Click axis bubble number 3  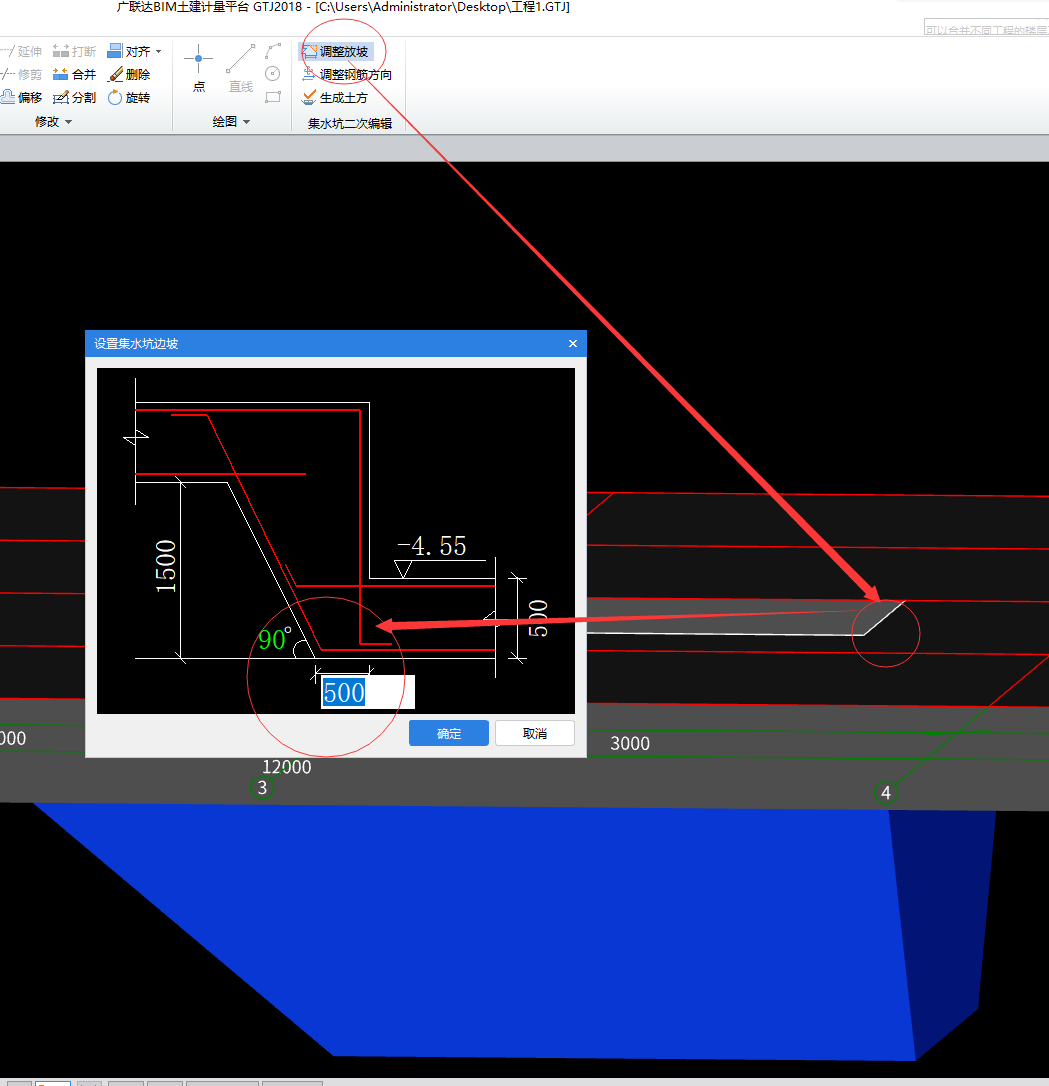[262, 787]
